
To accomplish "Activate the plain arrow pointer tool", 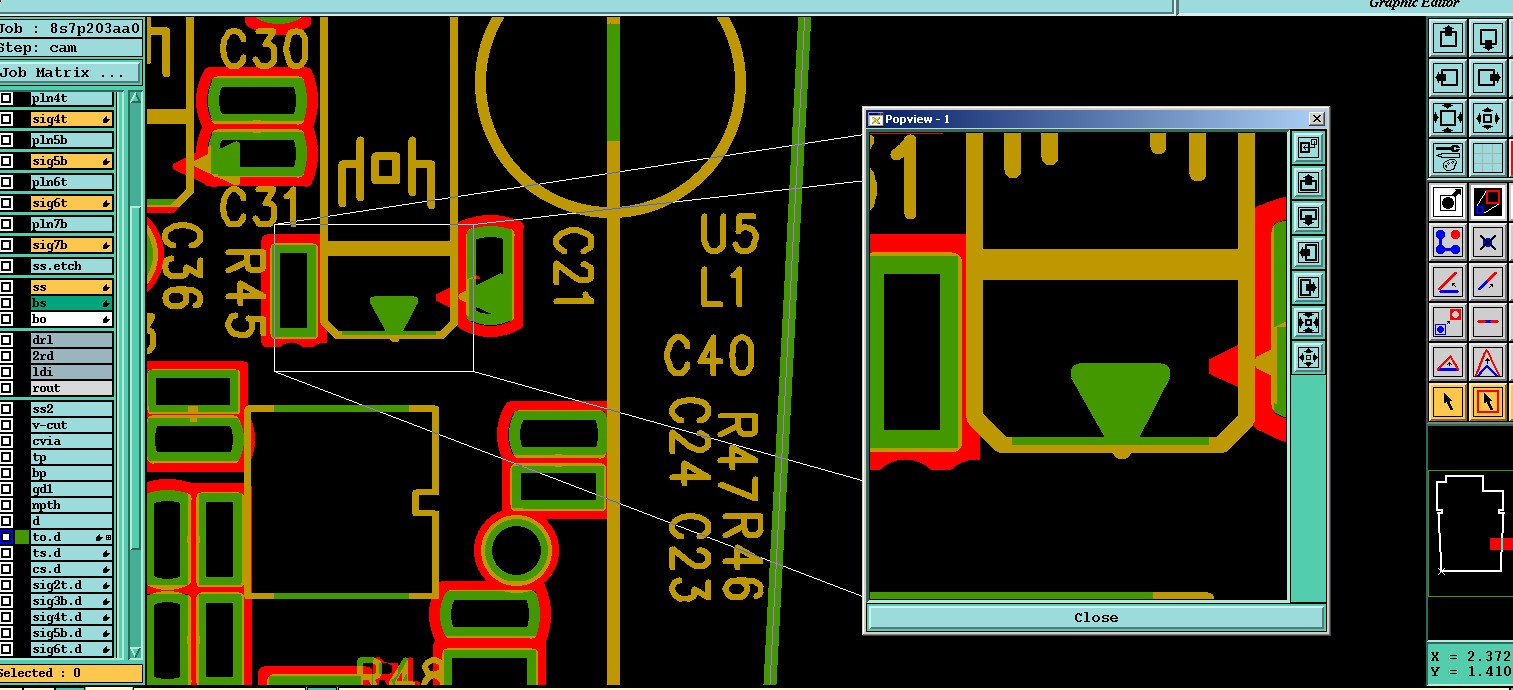I will [x=1448, y=402].
